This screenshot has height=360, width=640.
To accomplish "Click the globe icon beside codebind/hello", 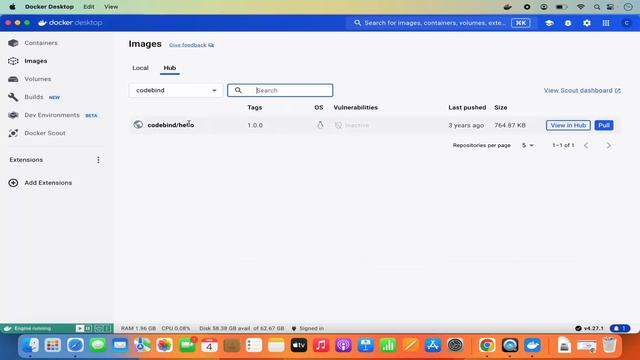I will click(138, 125).
